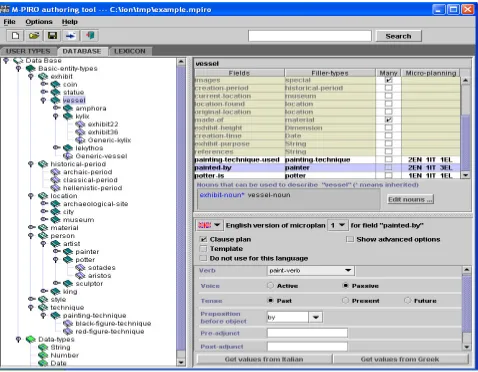Click the icon beside red-figure-technique

click(x=68, y=331)
